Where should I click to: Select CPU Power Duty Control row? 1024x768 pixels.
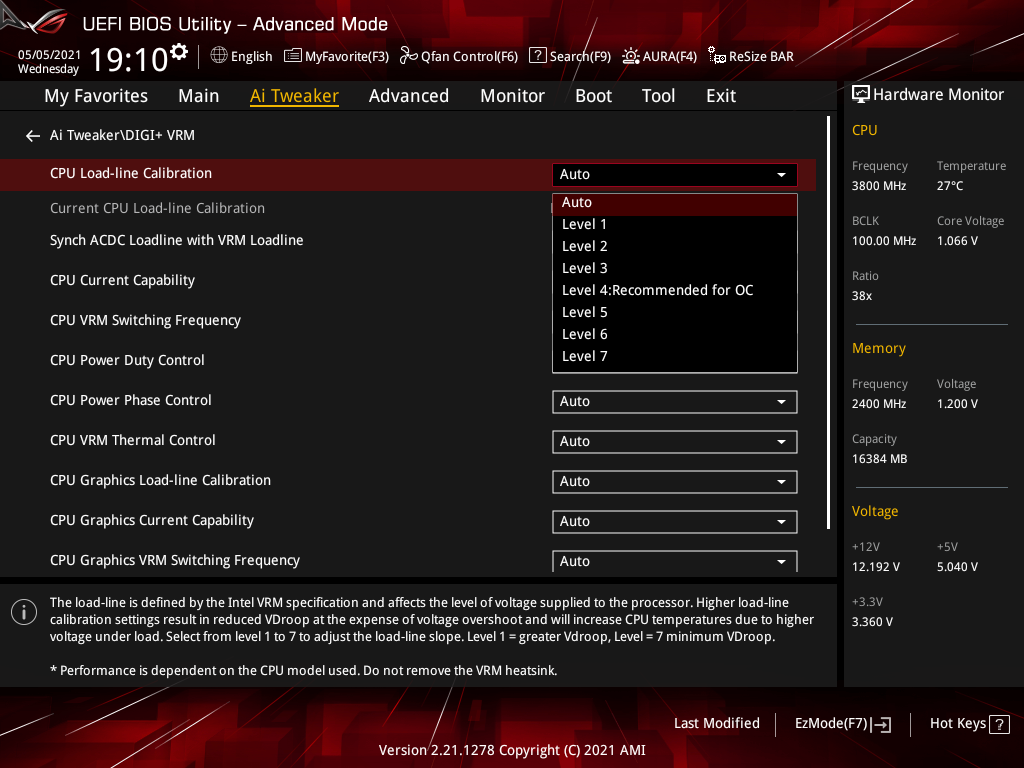(127, 360)
